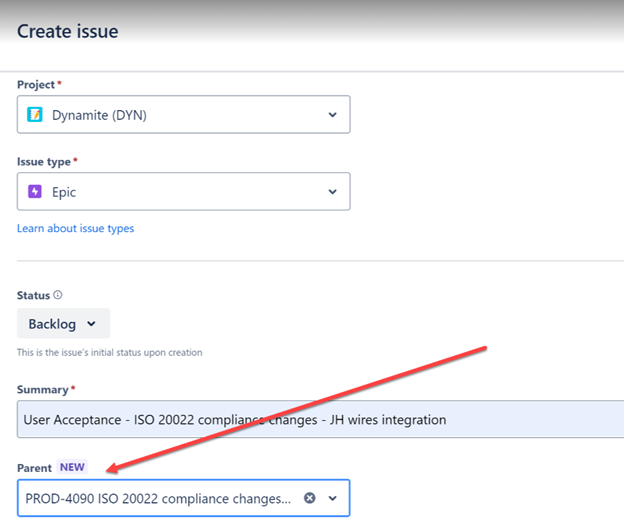The width and height of the screenshot is (624, 525).
Task: Click the Issue type field label
Action: pyautogui.click(x=44, y=160)
